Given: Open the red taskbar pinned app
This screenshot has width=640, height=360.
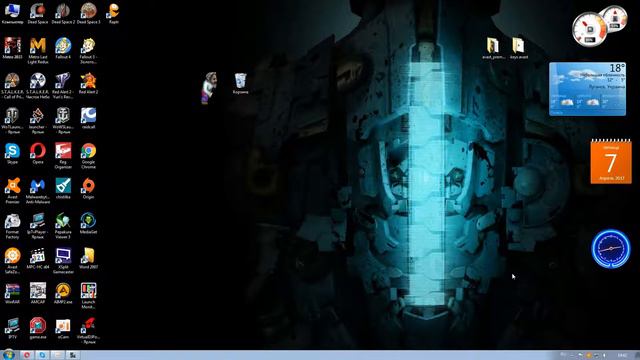Looking at the screenshot, I should point(27,355).
